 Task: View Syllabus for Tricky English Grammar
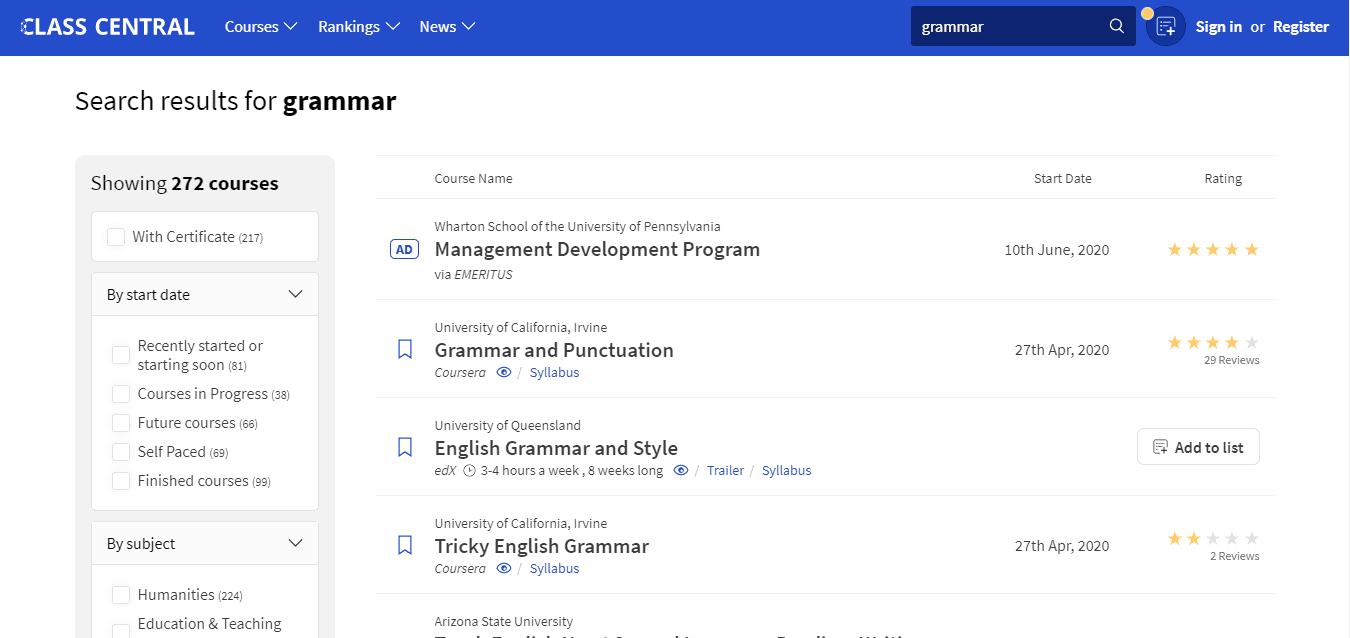(554, 568)
